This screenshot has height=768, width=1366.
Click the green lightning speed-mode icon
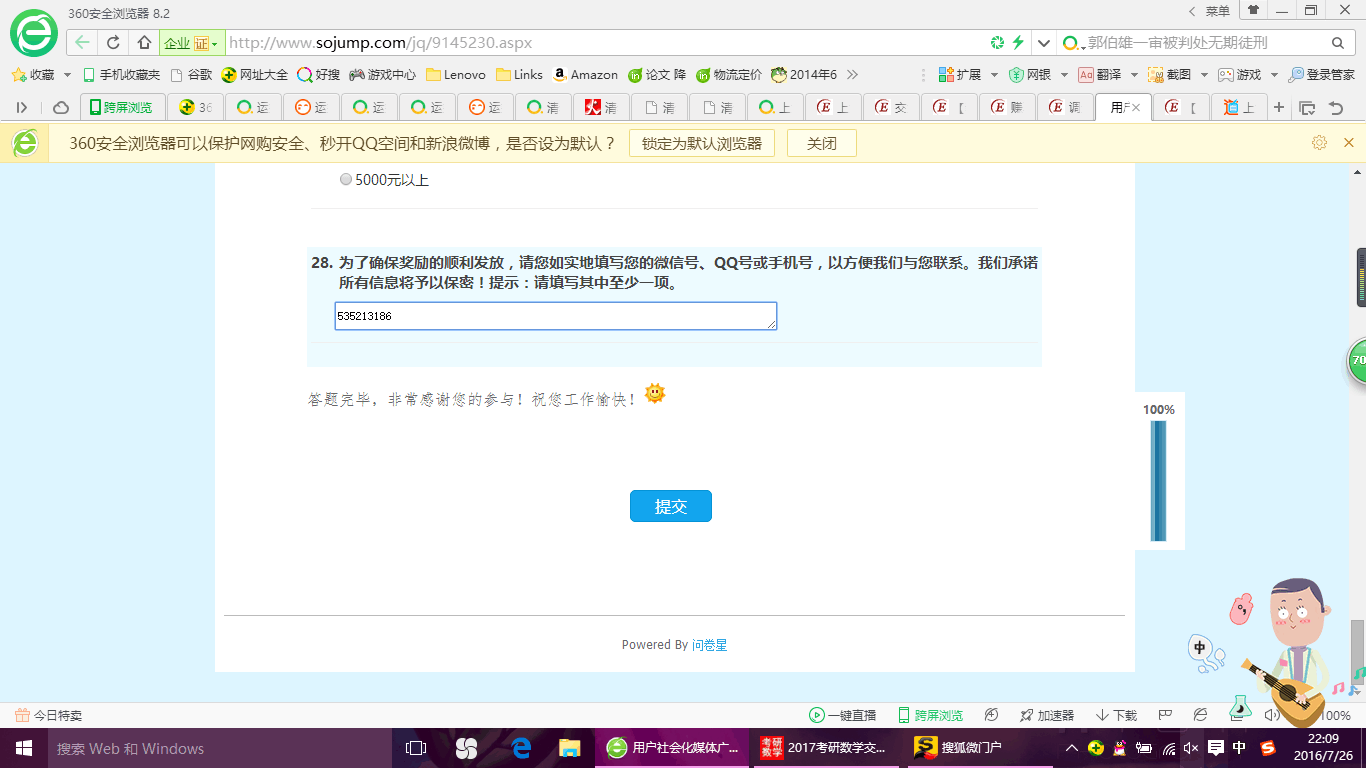click(x=1018, y=43)
